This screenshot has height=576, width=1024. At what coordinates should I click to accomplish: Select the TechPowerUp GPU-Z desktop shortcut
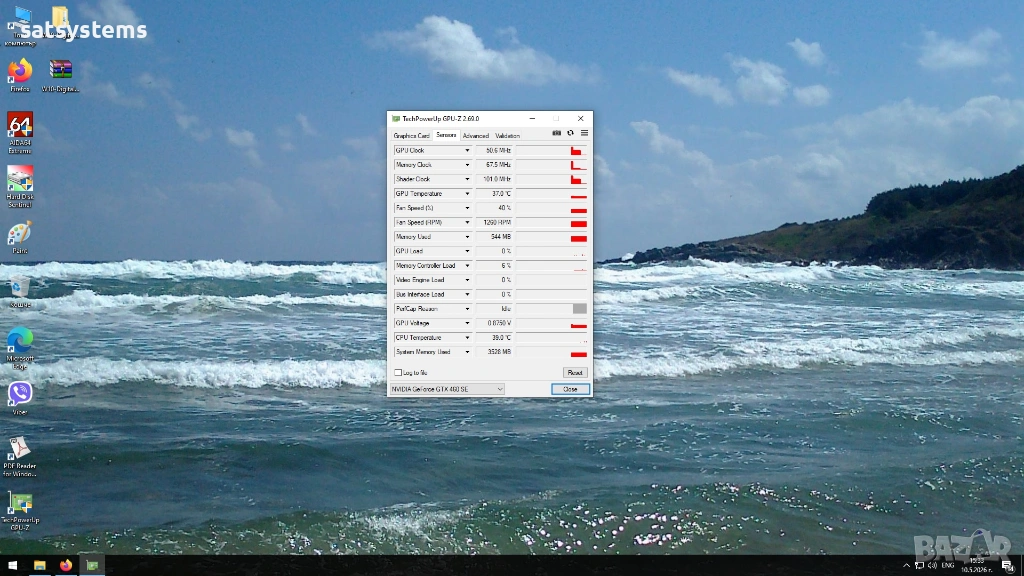20,511
